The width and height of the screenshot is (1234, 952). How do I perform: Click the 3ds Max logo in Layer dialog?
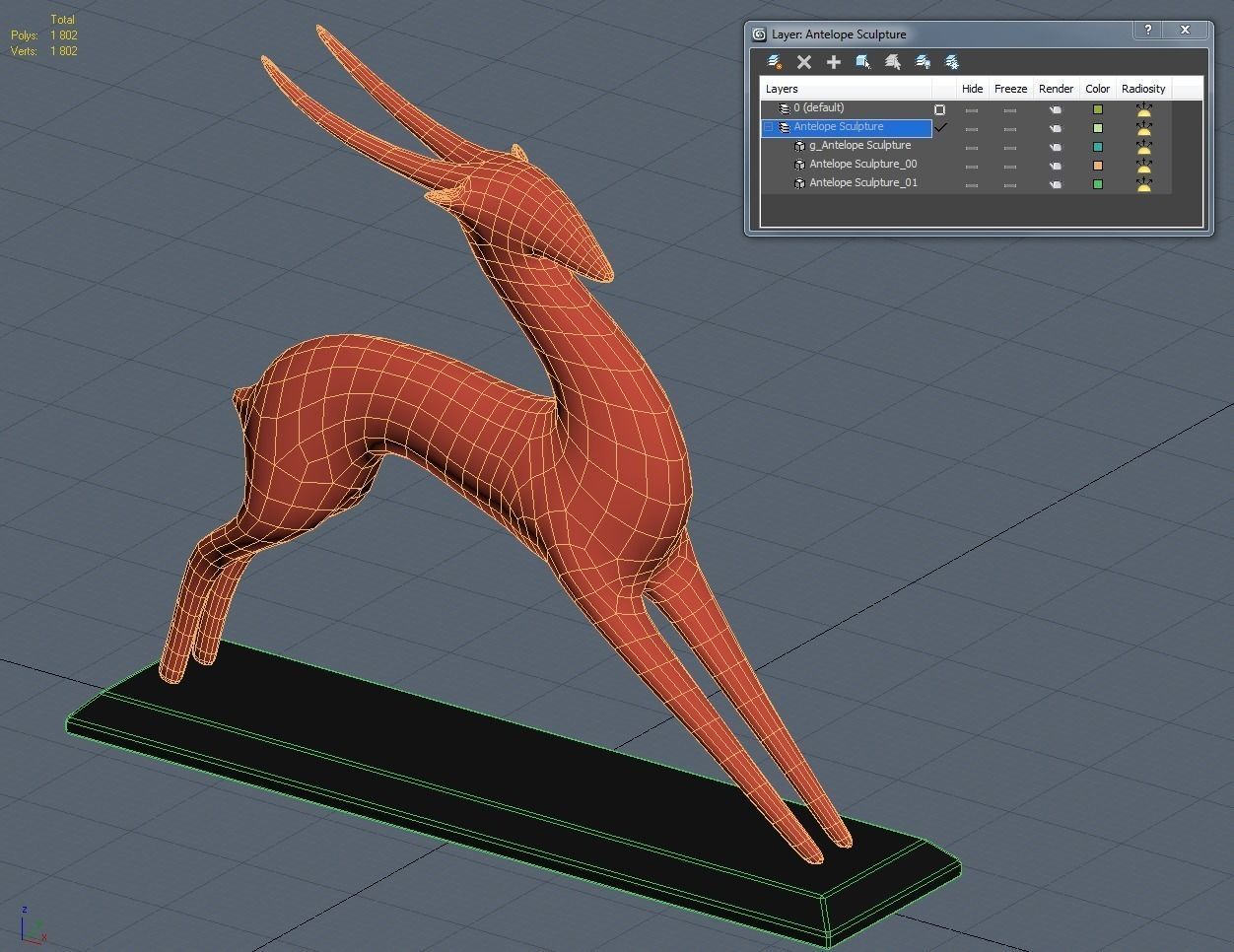tap(759, 34)
